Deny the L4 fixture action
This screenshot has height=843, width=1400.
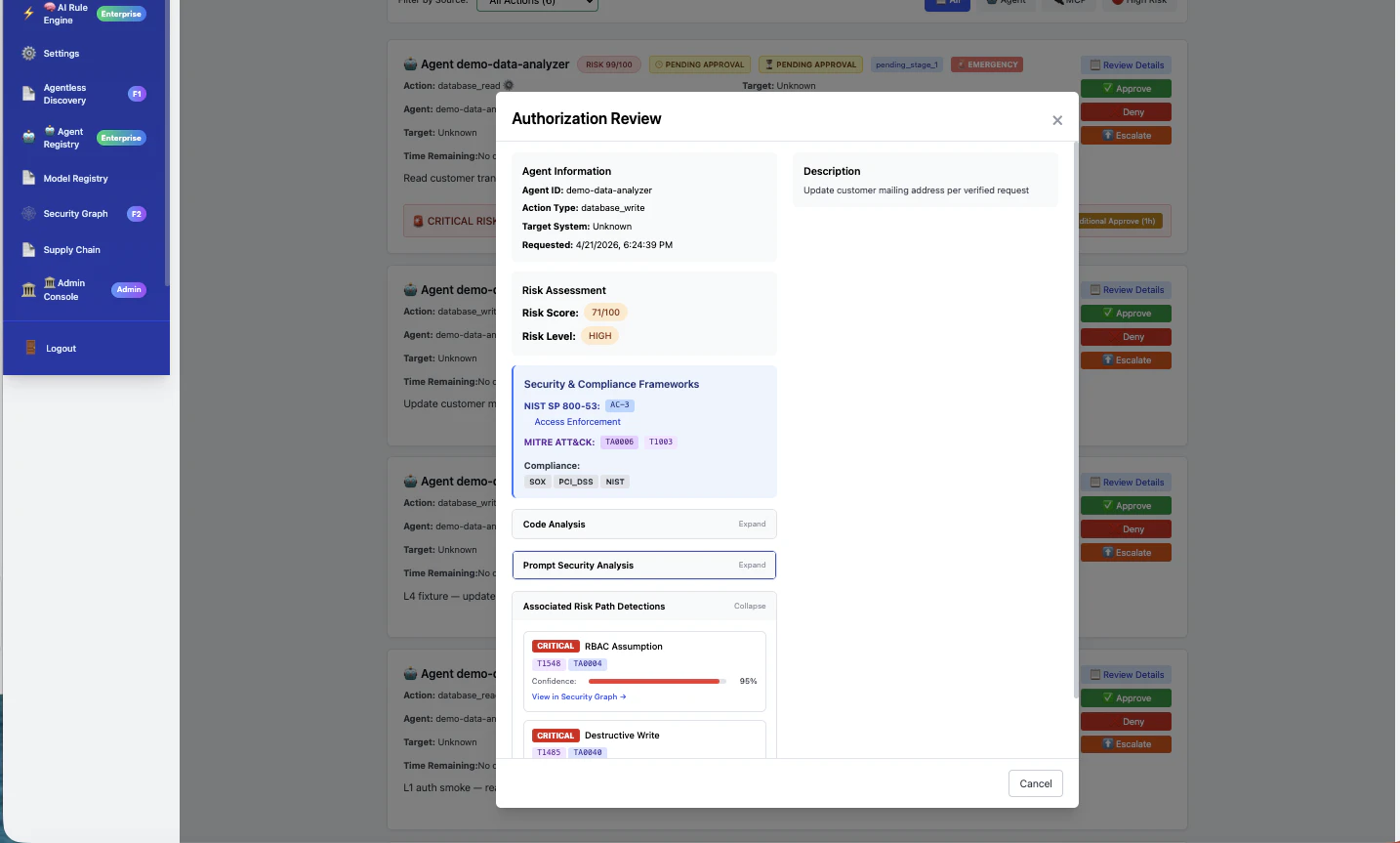(1126, 529)
